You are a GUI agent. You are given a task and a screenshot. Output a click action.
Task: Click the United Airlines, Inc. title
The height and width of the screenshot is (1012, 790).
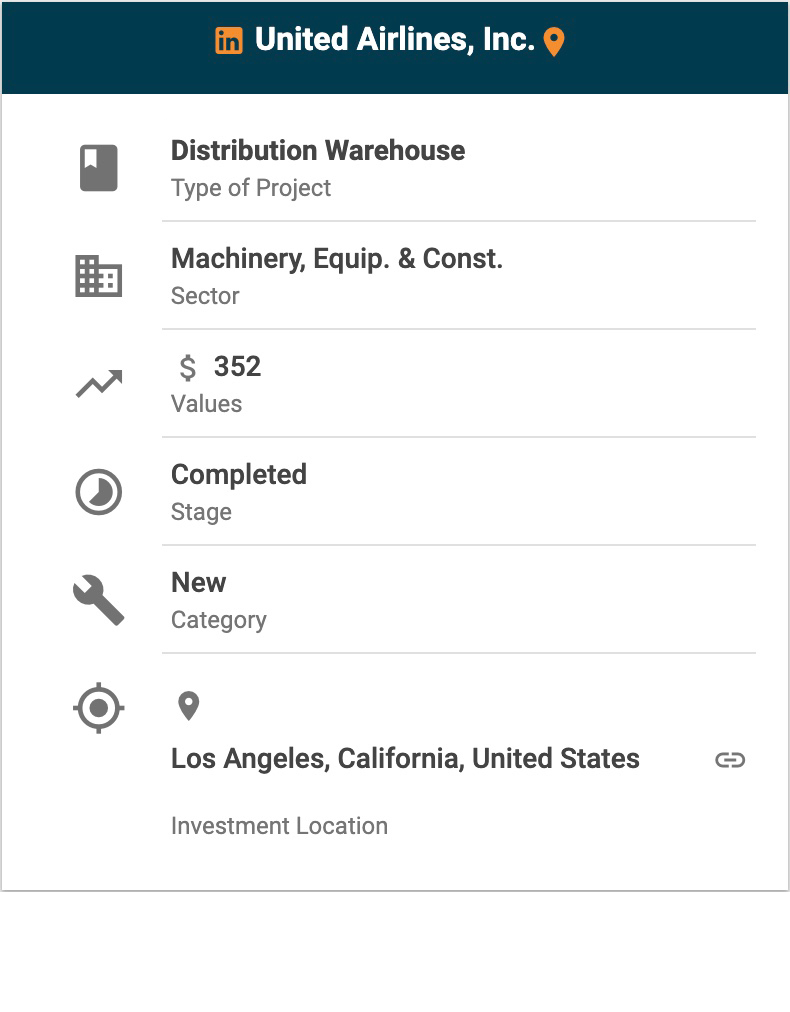(x=394, y=40)
